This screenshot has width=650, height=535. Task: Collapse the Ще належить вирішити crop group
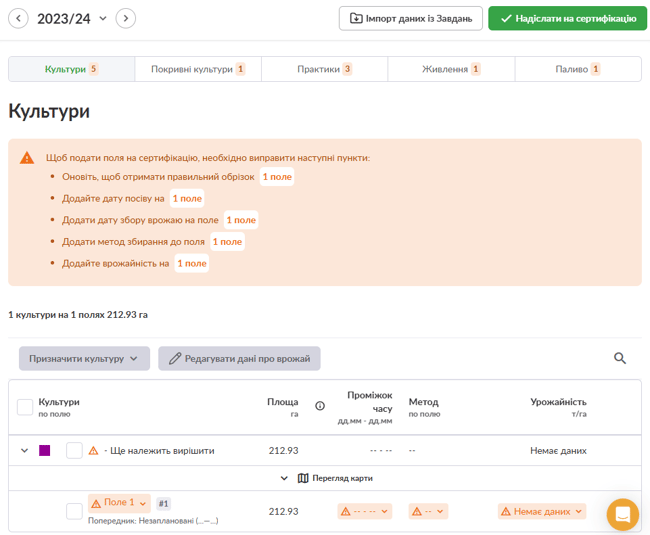pyautogui.click(x=25, y=451)
